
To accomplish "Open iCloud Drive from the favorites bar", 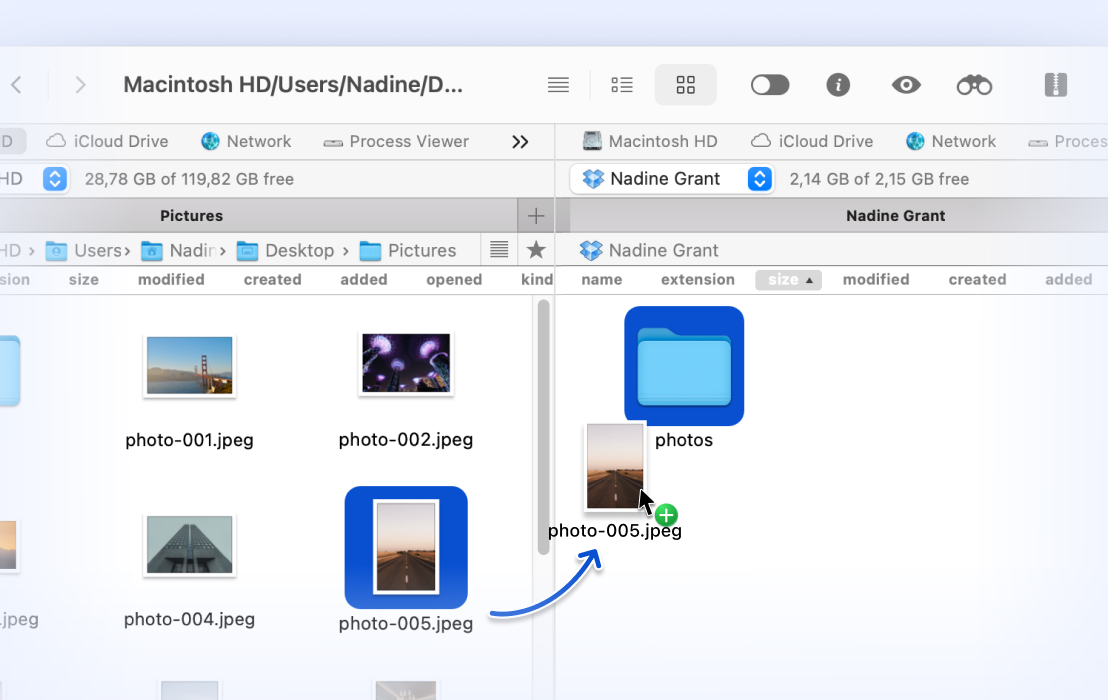I will click(107, 141).
